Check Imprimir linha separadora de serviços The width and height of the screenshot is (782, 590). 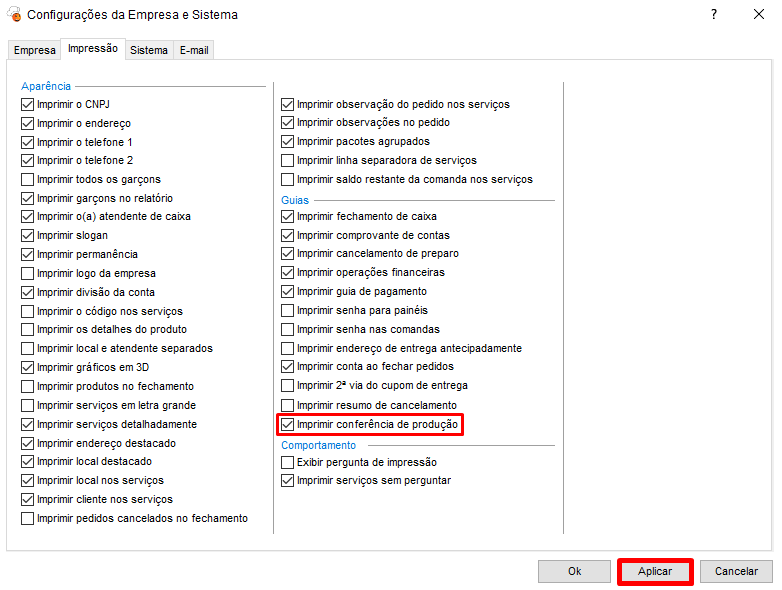[288, 160]
